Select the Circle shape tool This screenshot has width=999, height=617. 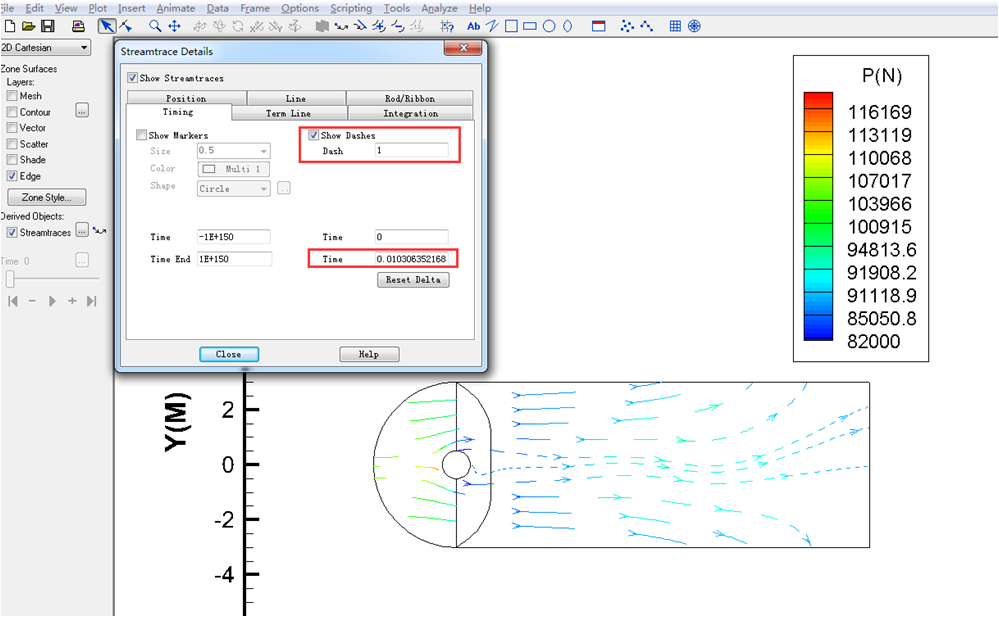click(549, 26)
